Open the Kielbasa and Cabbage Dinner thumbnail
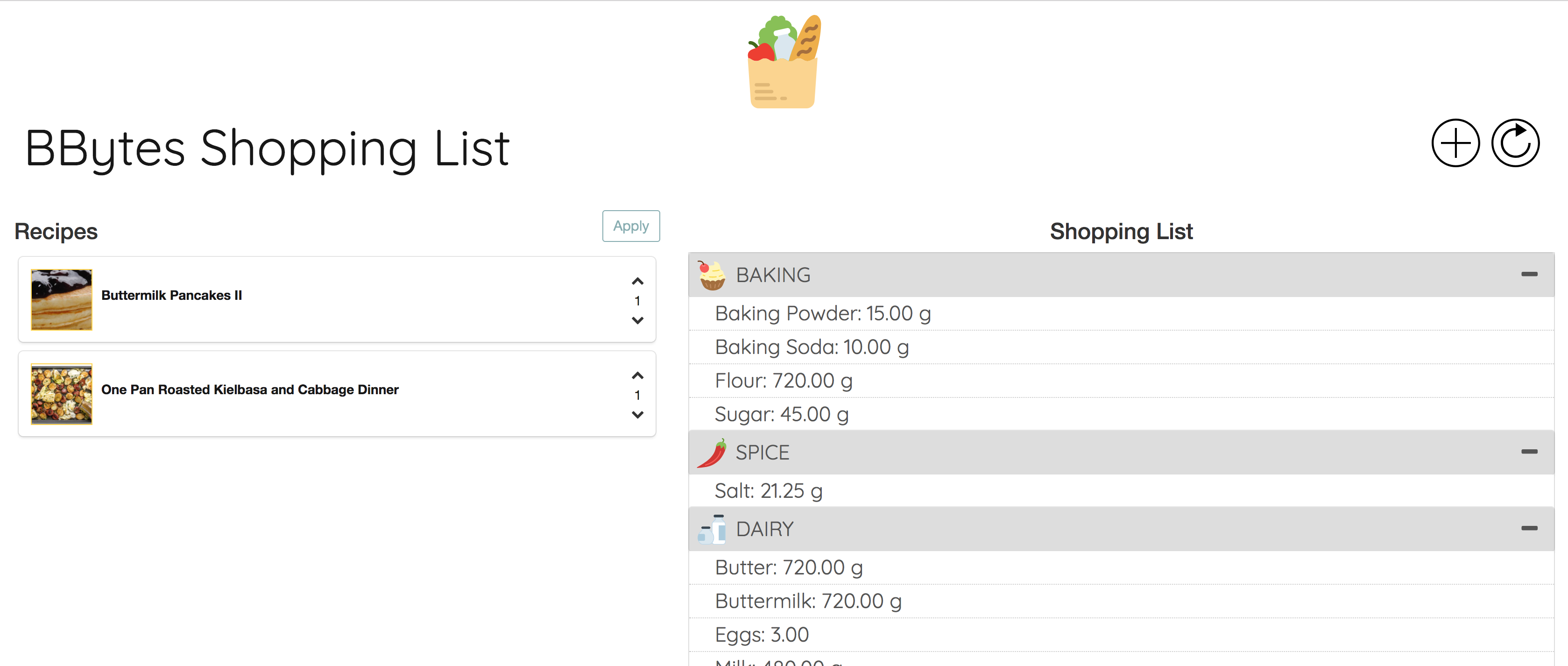 (x=62, y=394)
